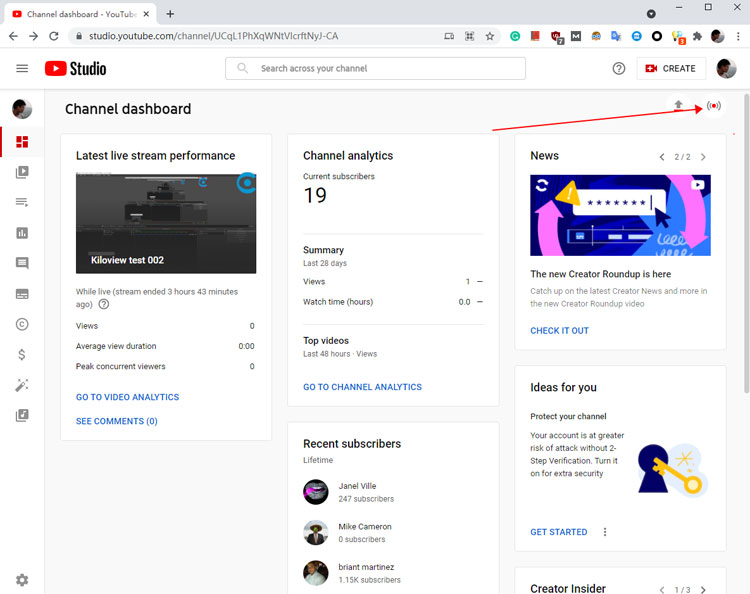
Task: Open the Customization magic wand icon
Action: click(22, 385)
